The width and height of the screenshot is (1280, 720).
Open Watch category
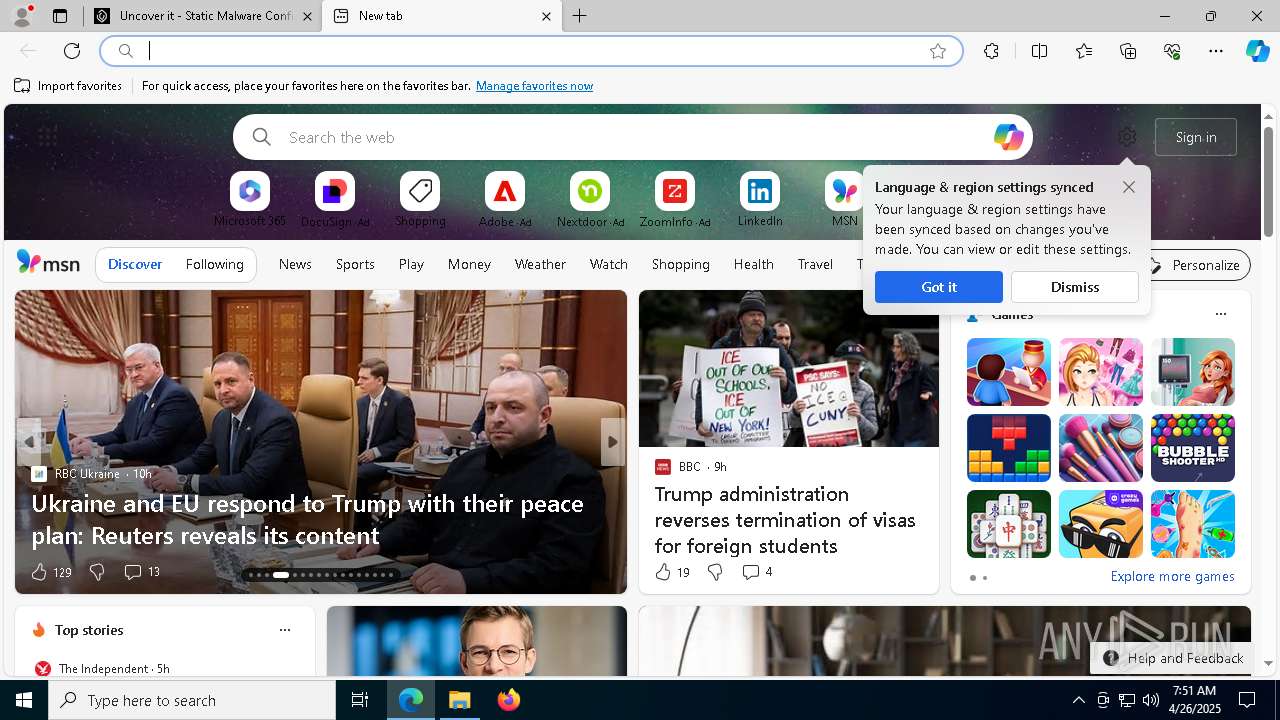609,264
